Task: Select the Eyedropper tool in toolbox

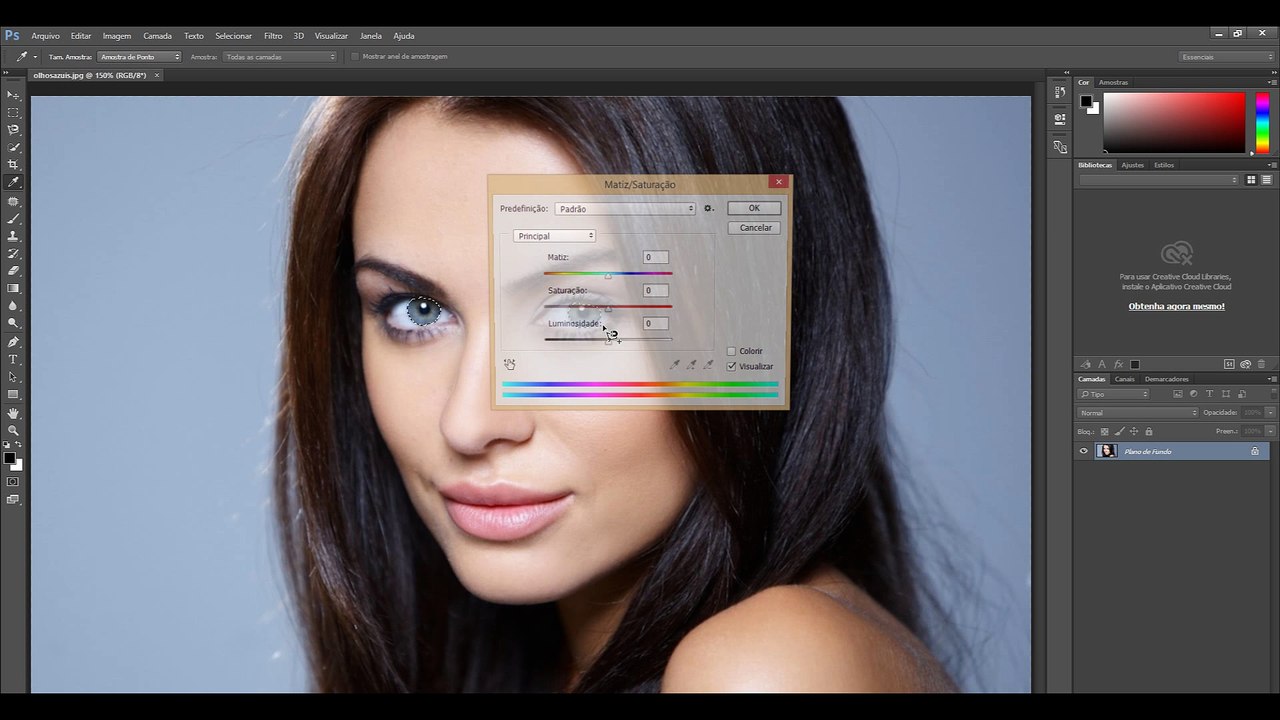Action: click(x=13, y=183)
